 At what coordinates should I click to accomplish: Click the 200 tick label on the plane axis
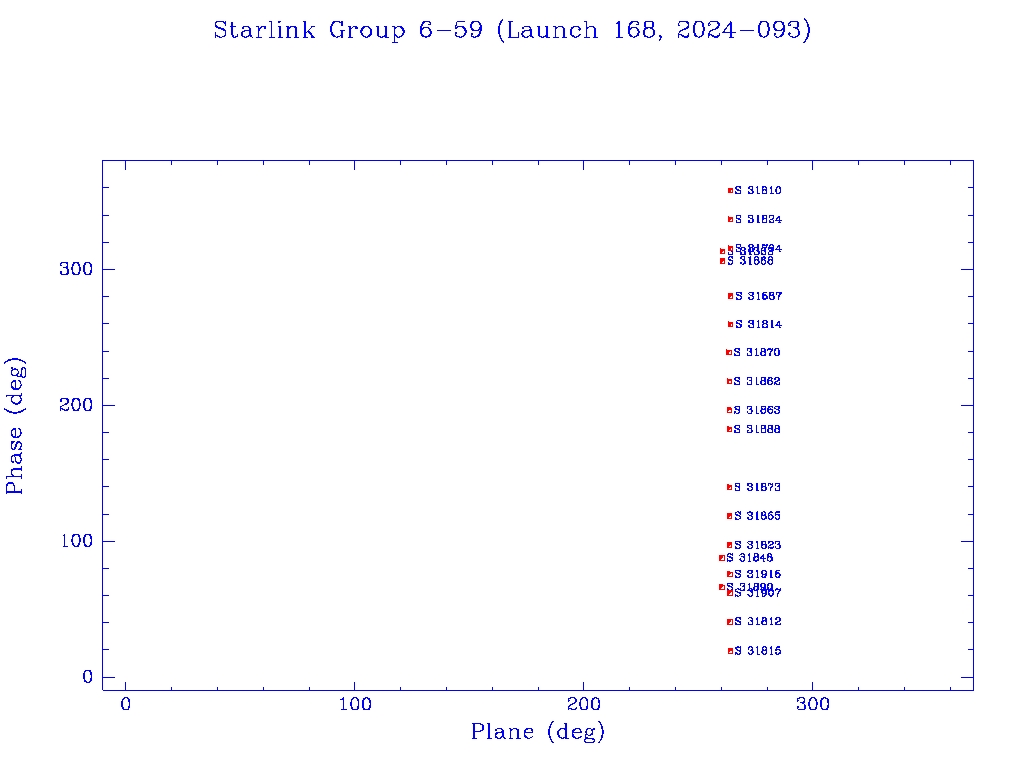pyautogui.click(x=584, y=704)
